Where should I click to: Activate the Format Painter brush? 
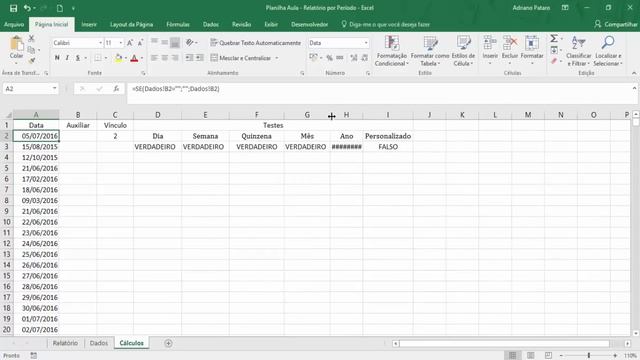coord(31,60)
